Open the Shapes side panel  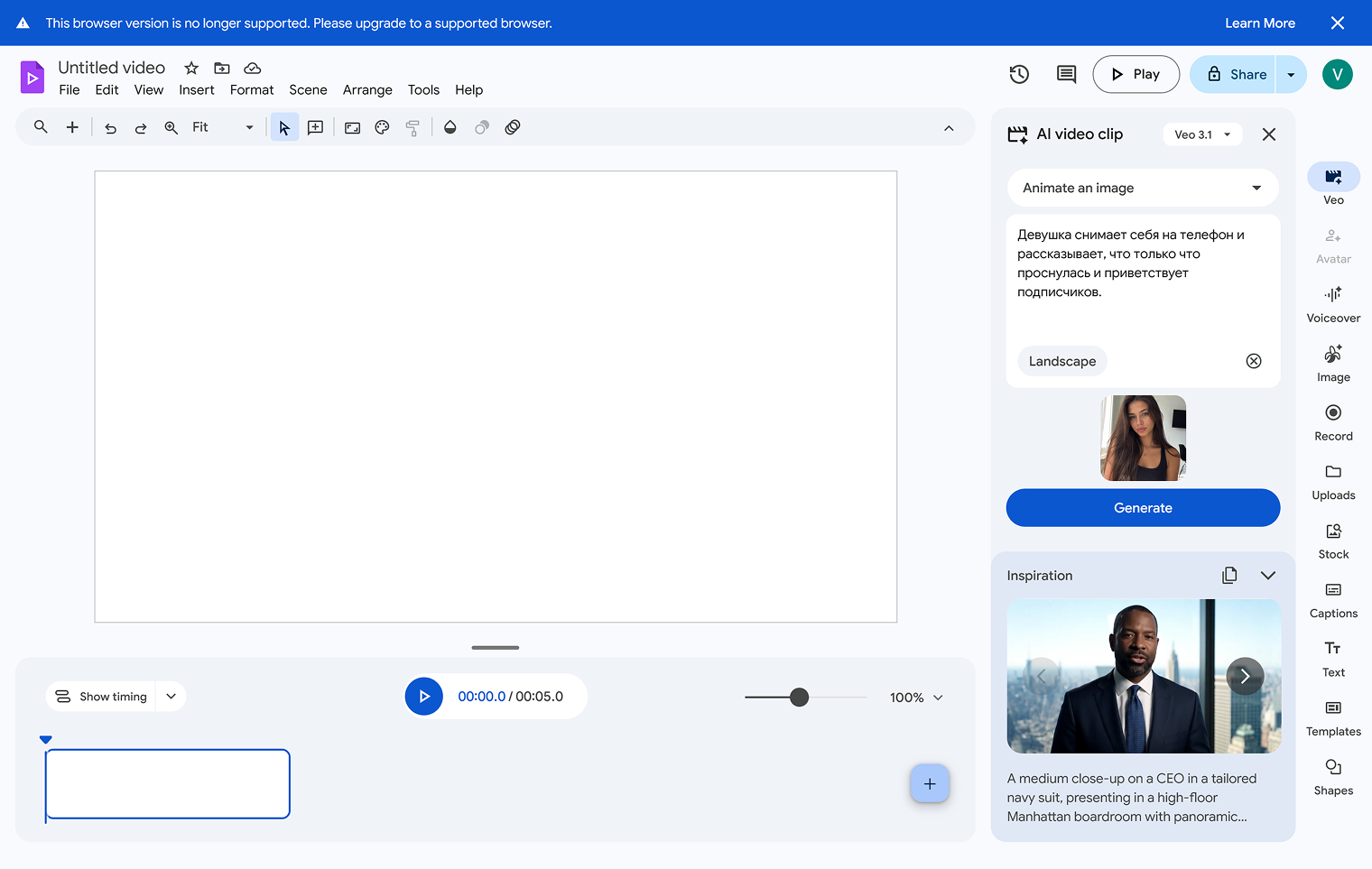click(1333, 777)
